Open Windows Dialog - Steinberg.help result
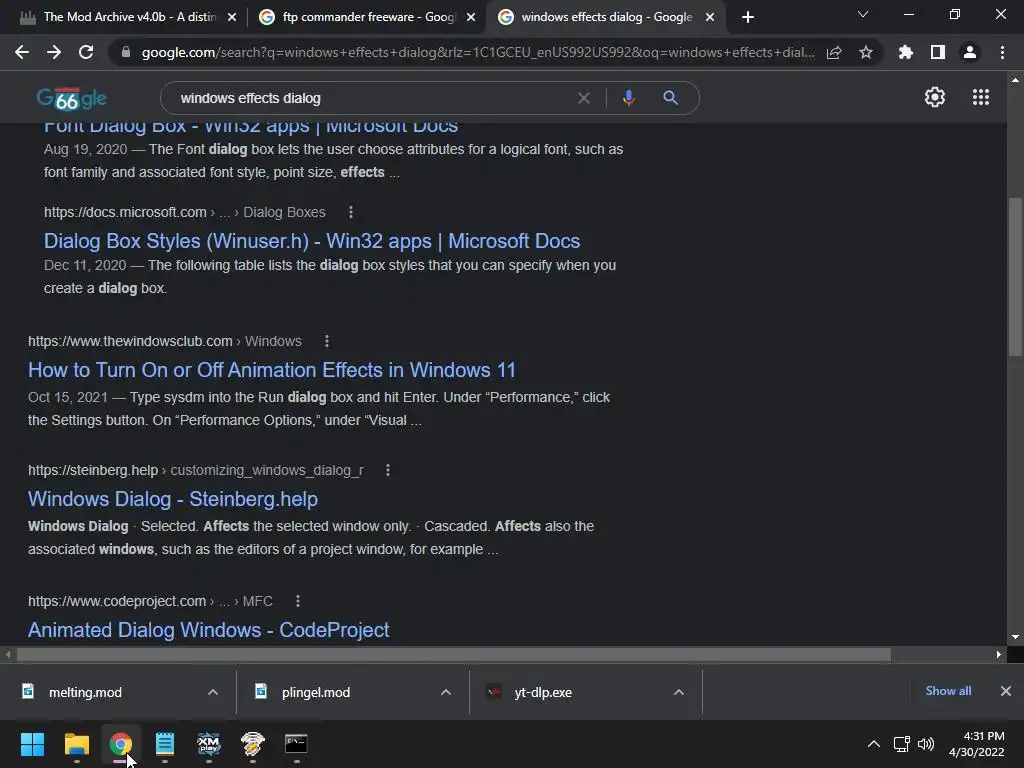The height and width of the screenshot is (768, 1024). 173,499
